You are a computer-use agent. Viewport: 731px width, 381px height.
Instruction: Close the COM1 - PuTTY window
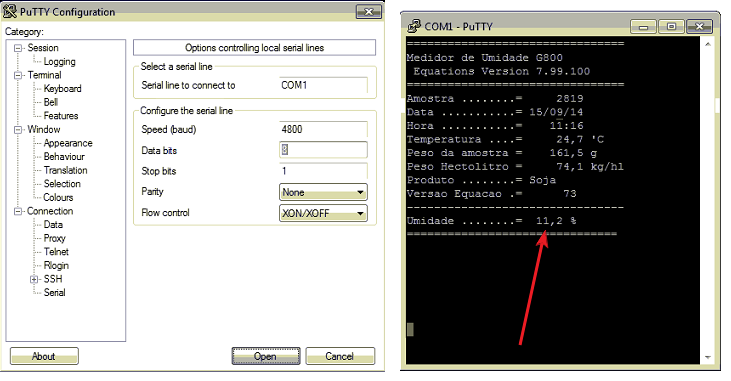click(699, 27)
